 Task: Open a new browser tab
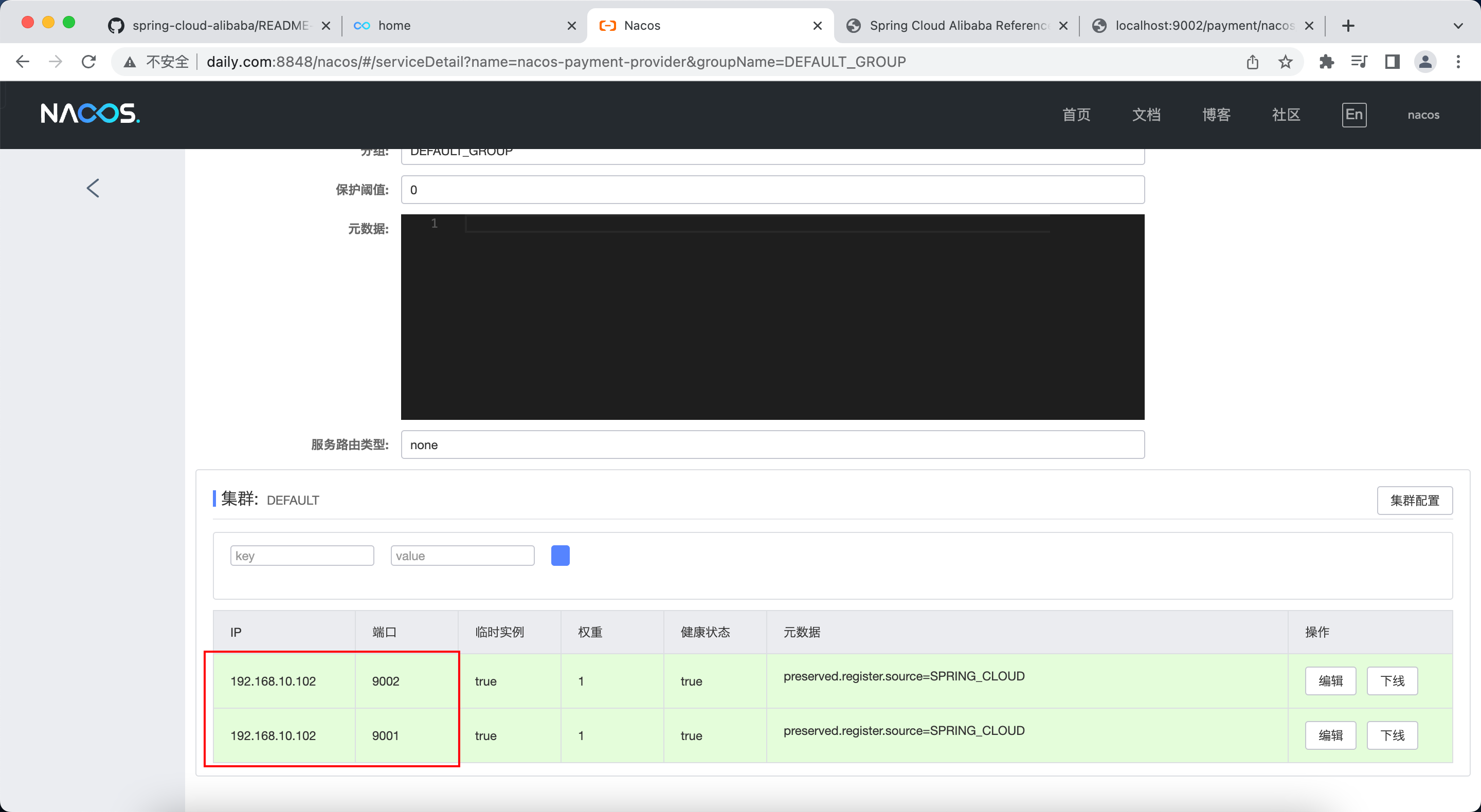(x=1348, y=25)
